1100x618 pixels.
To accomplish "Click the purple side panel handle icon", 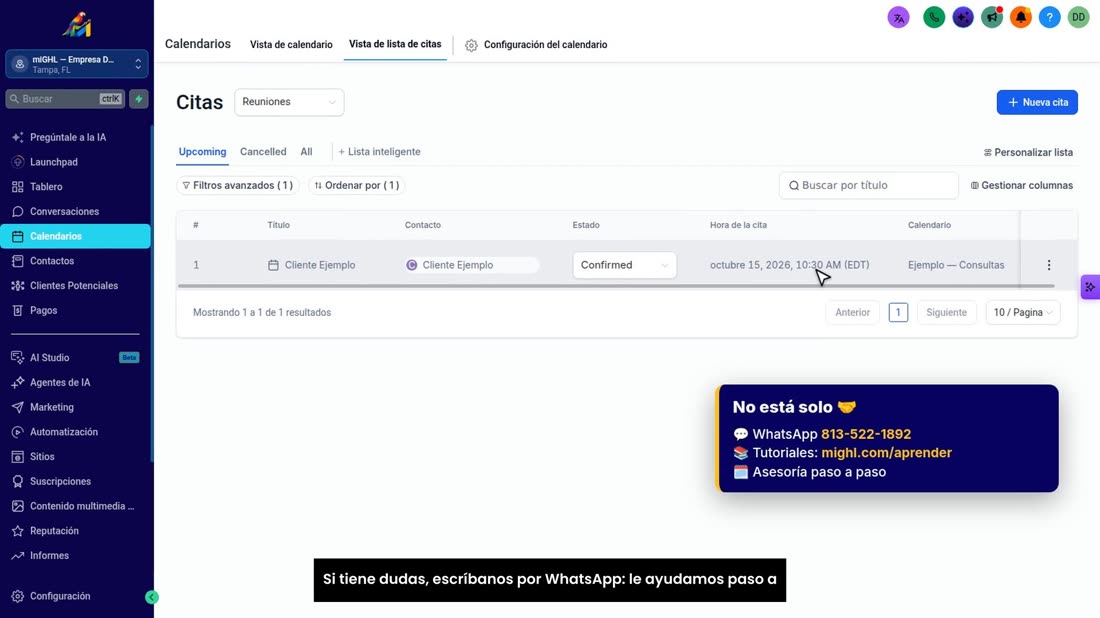I will 1090,287.
